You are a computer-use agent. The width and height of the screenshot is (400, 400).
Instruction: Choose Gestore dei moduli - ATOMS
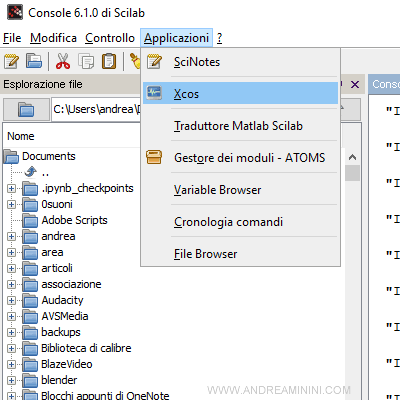point(240,157)
